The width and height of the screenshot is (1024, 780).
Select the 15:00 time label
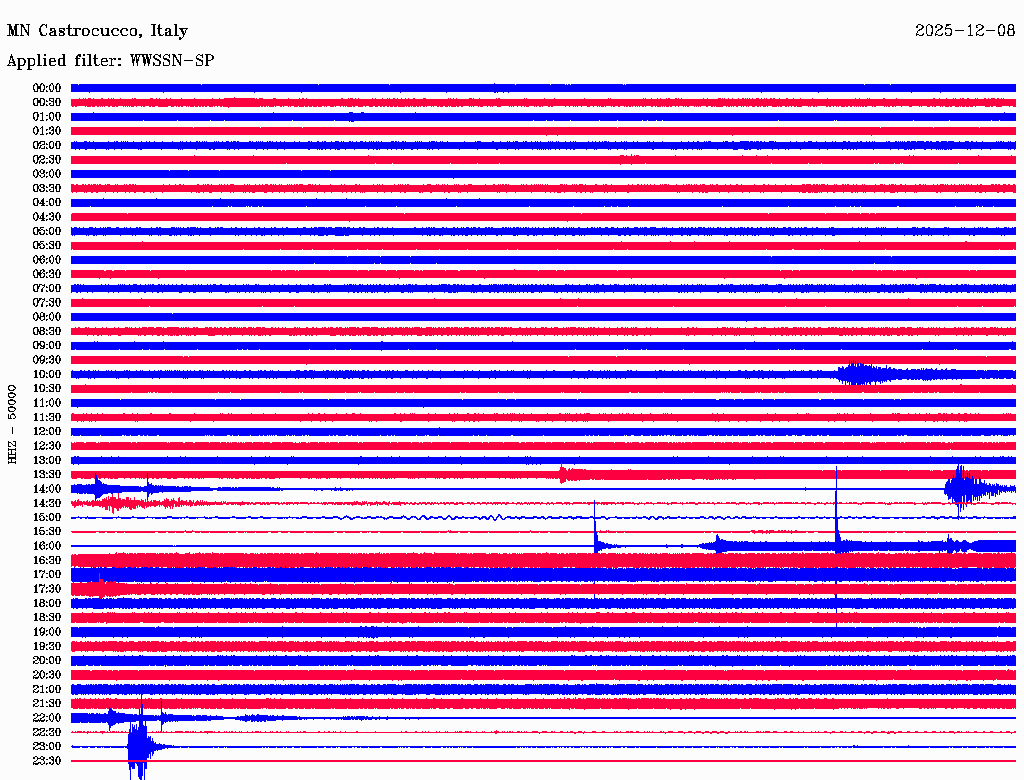pyautogui.click(x=47, y=517)
